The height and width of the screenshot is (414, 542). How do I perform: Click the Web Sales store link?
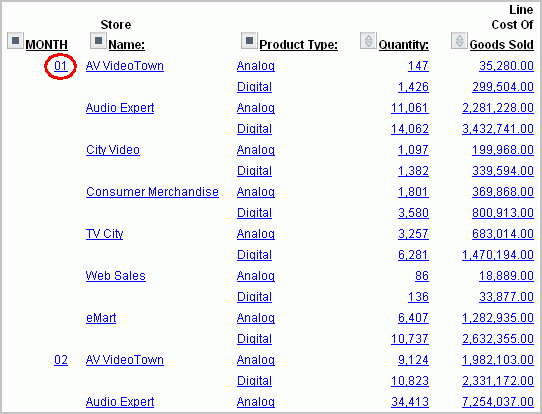116,276
